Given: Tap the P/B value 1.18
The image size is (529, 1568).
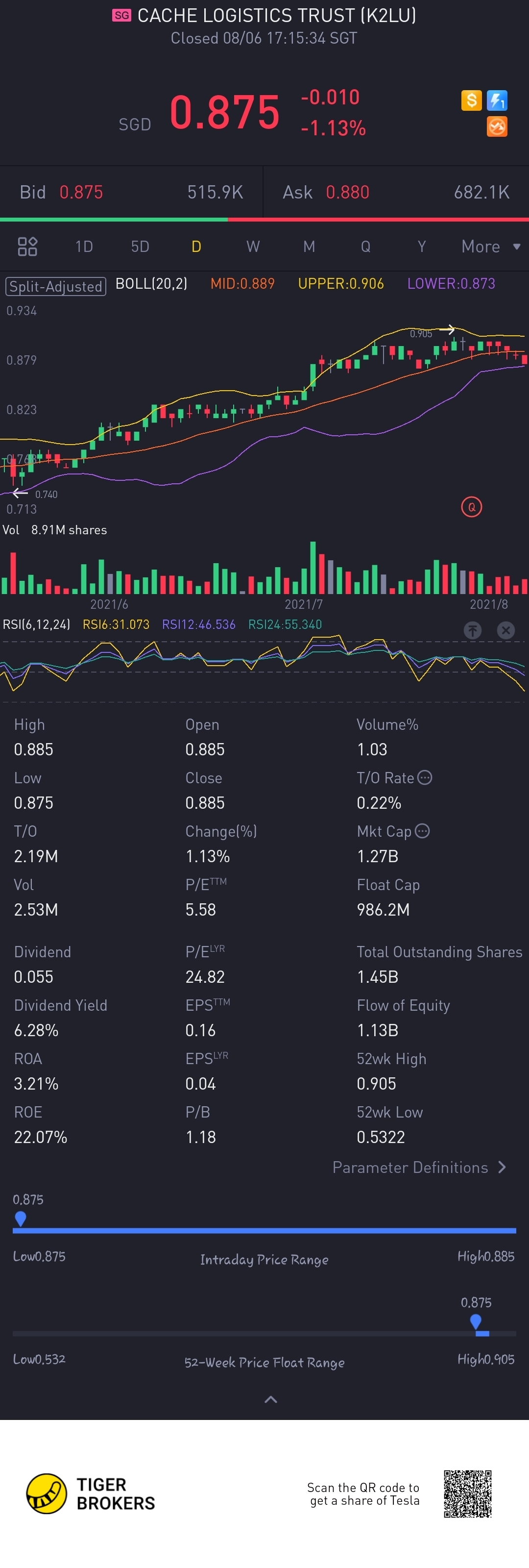Looking at the screenshot, I should click(x=201, y=1138).
